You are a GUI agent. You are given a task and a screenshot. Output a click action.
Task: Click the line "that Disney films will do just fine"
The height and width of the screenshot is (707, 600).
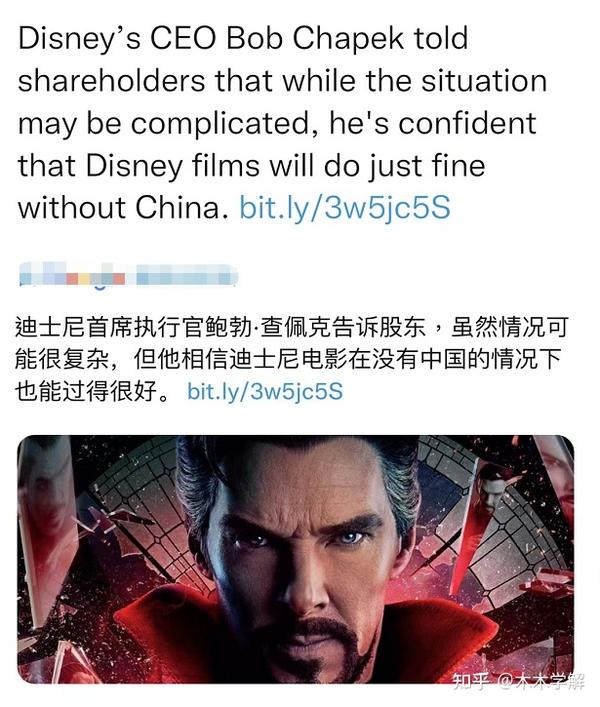coord(252,166)
